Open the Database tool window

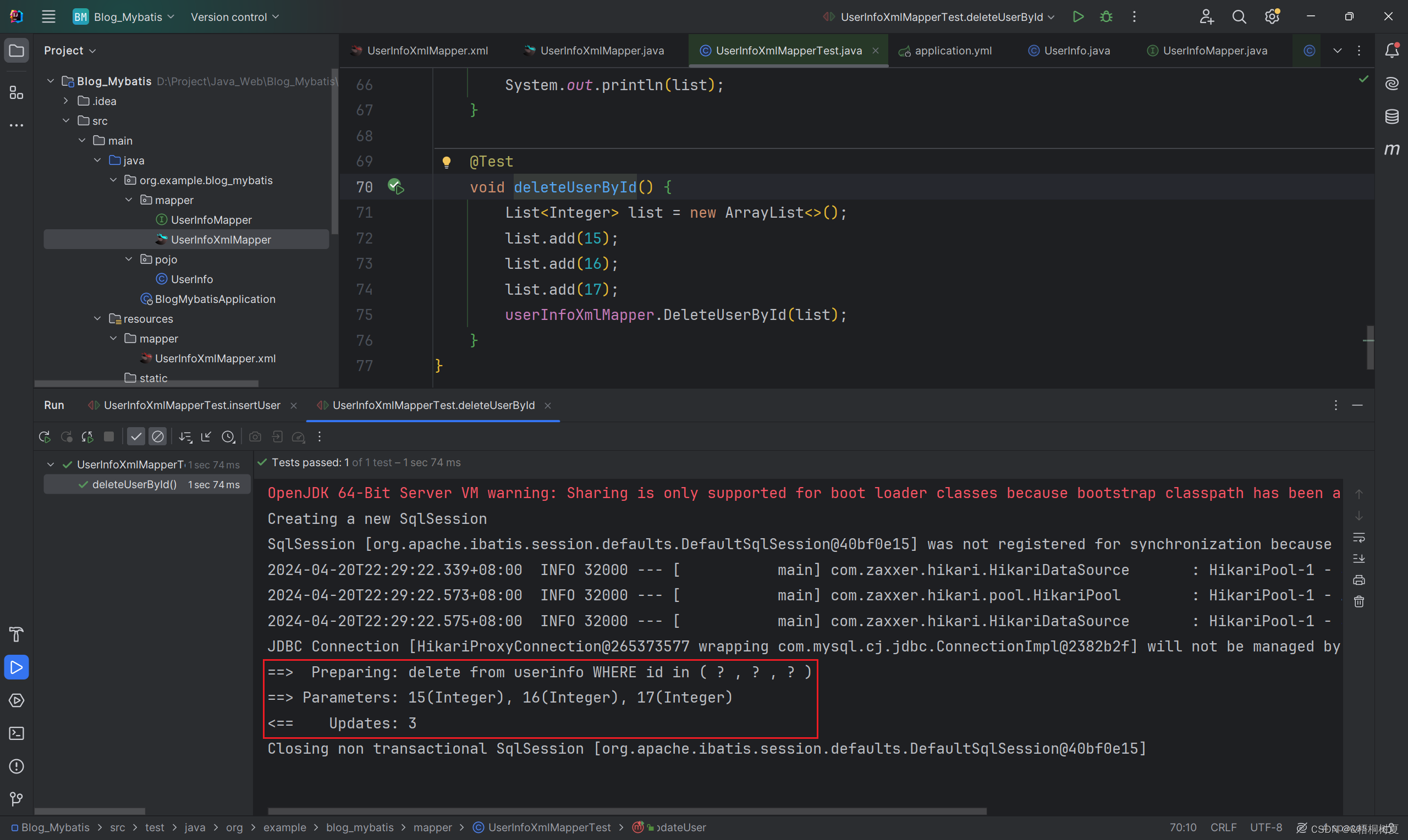pos(1391,117)
